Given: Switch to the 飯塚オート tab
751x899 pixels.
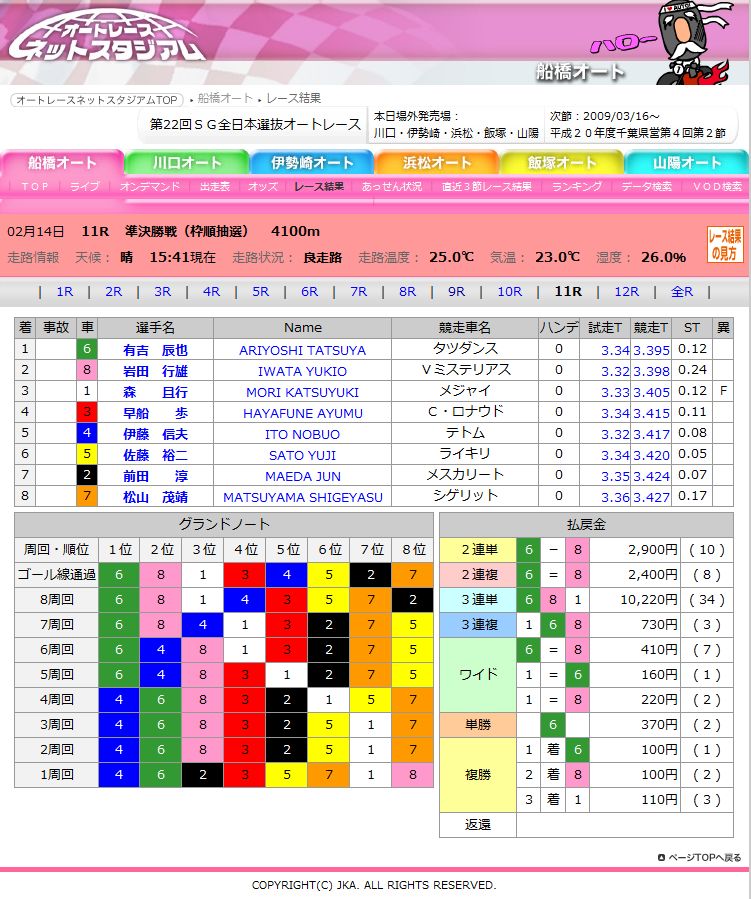Looking at the screenshot, I should click(x=562, y=162).
